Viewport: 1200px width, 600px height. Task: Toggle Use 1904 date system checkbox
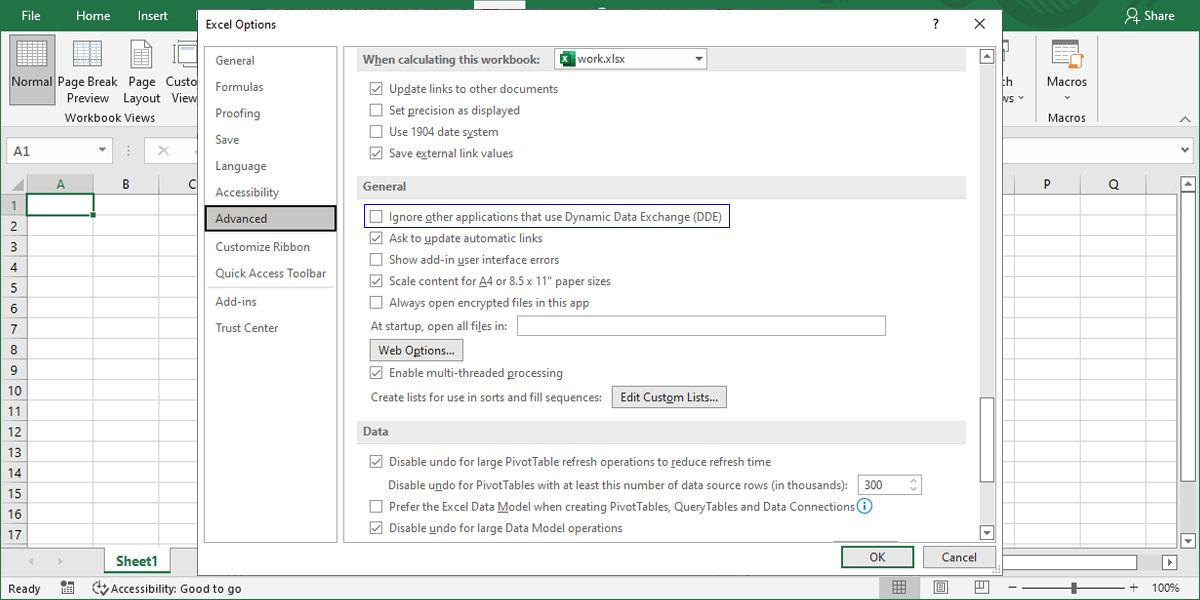tap(376, 132)
